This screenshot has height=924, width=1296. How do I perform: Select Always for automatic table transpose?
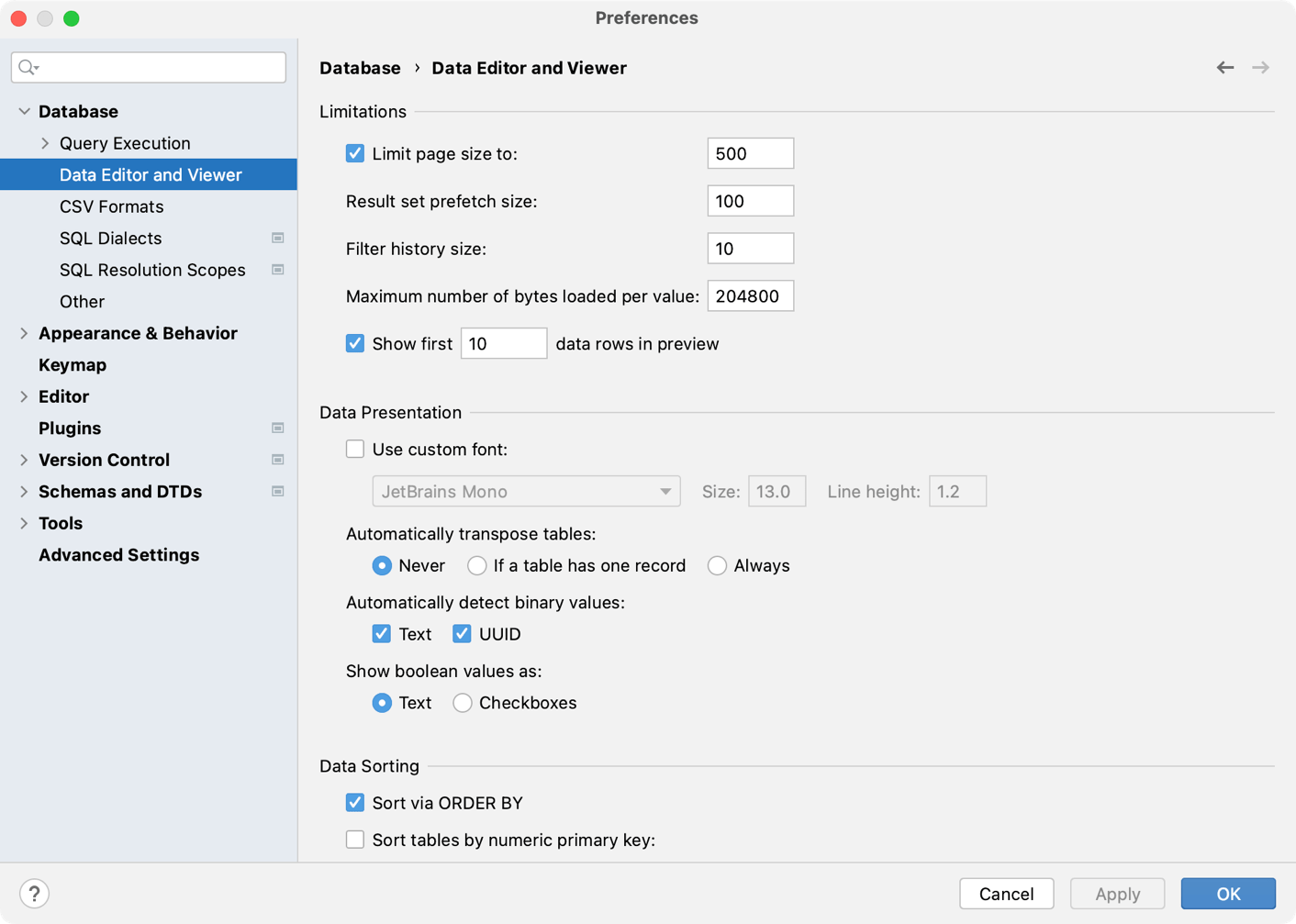click(717, 566)
